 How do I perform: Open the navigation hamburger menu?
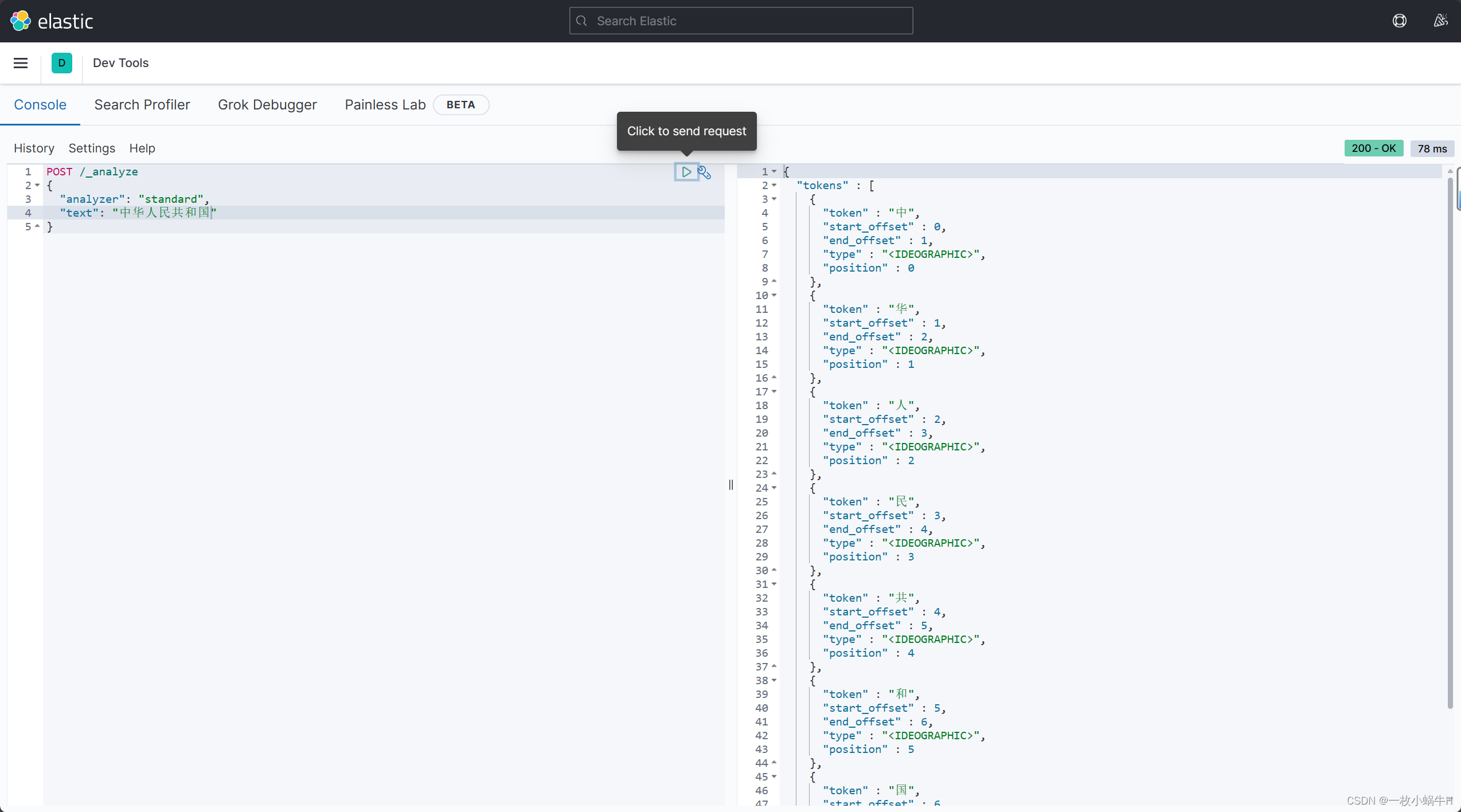point(21,63)
